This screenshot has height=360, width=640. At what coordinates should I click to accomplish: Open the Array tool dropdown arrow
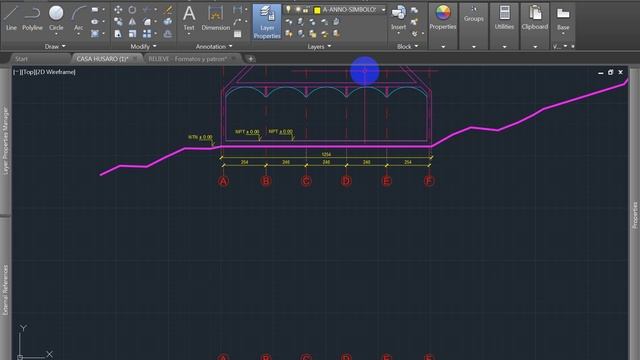tap(155, 34)
